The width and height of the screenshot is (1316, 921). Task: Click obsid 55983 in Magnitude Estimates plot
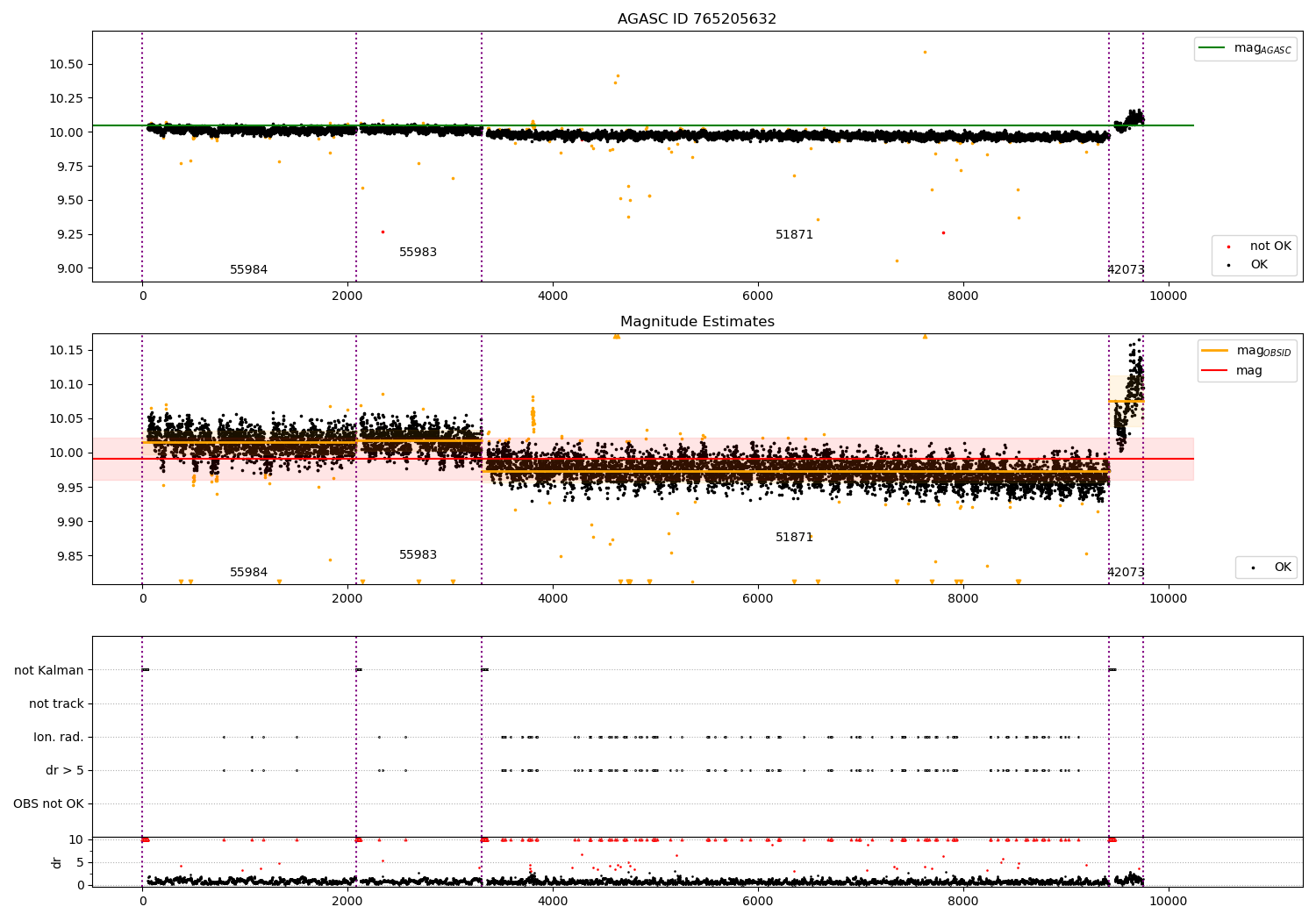point(418,555)
